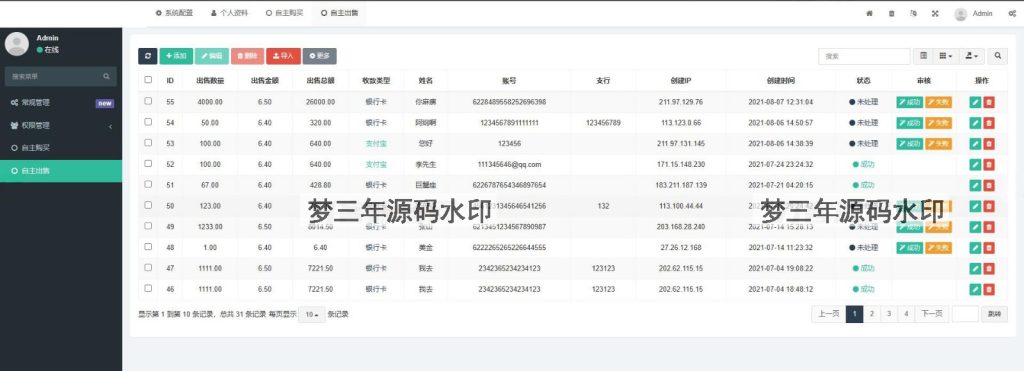Toggle fullscreen with the expand arrows icon
The width and height of the screenshot is (1024, 371).
click(x=935, y=13)
